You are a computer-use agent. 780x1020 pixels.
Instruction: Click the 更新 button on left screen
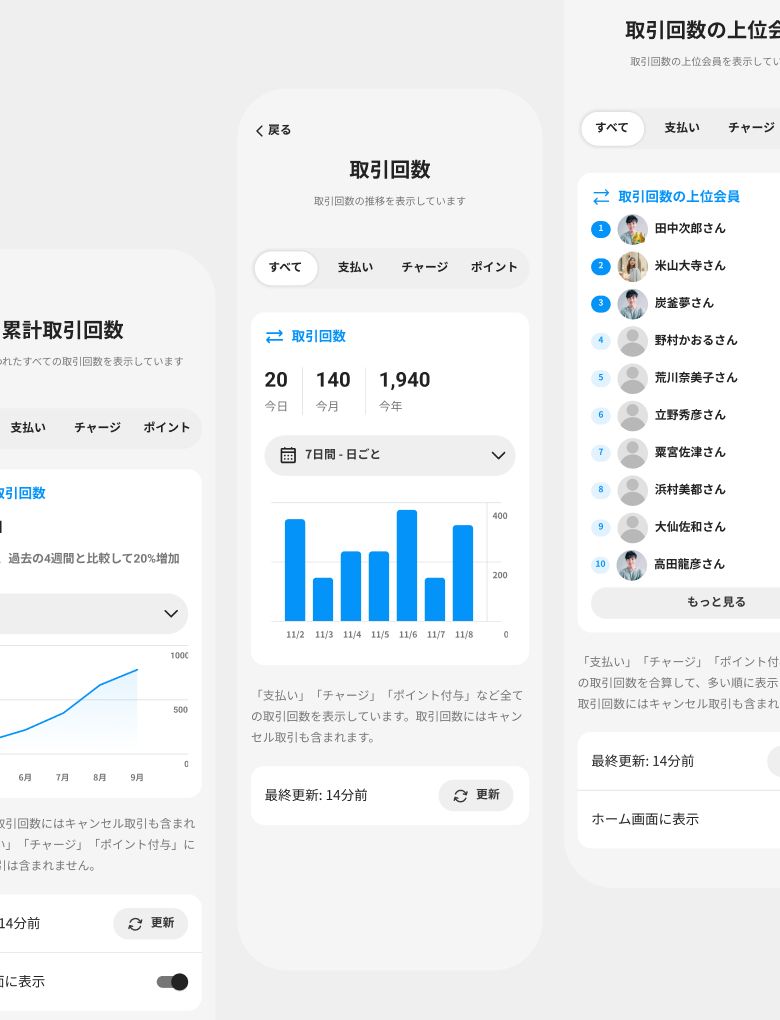[151, 924]
